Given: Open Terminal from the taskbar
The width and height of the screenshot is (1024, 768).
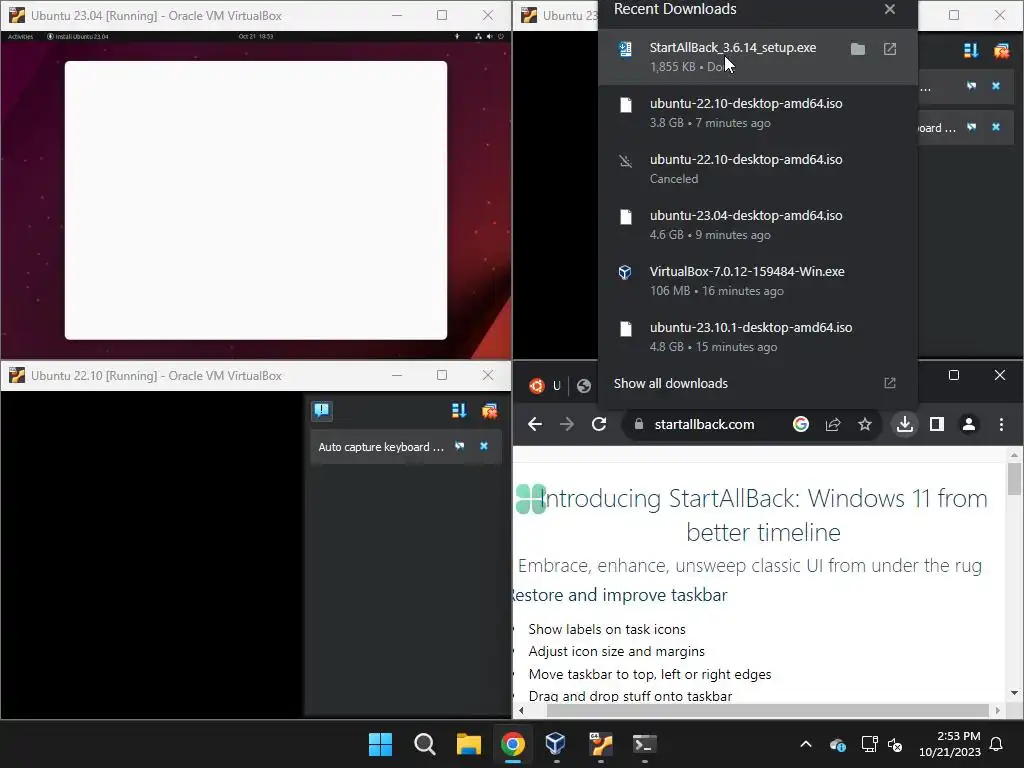Looking at the screenshot, I should click(x=645, y=744).
